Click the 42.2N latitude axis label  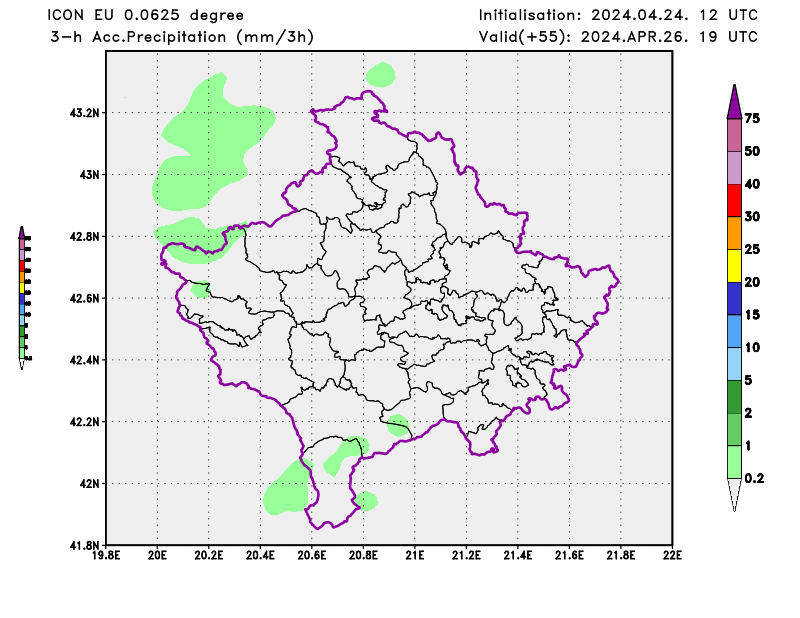pyautogui.click(x=84, y=422)
